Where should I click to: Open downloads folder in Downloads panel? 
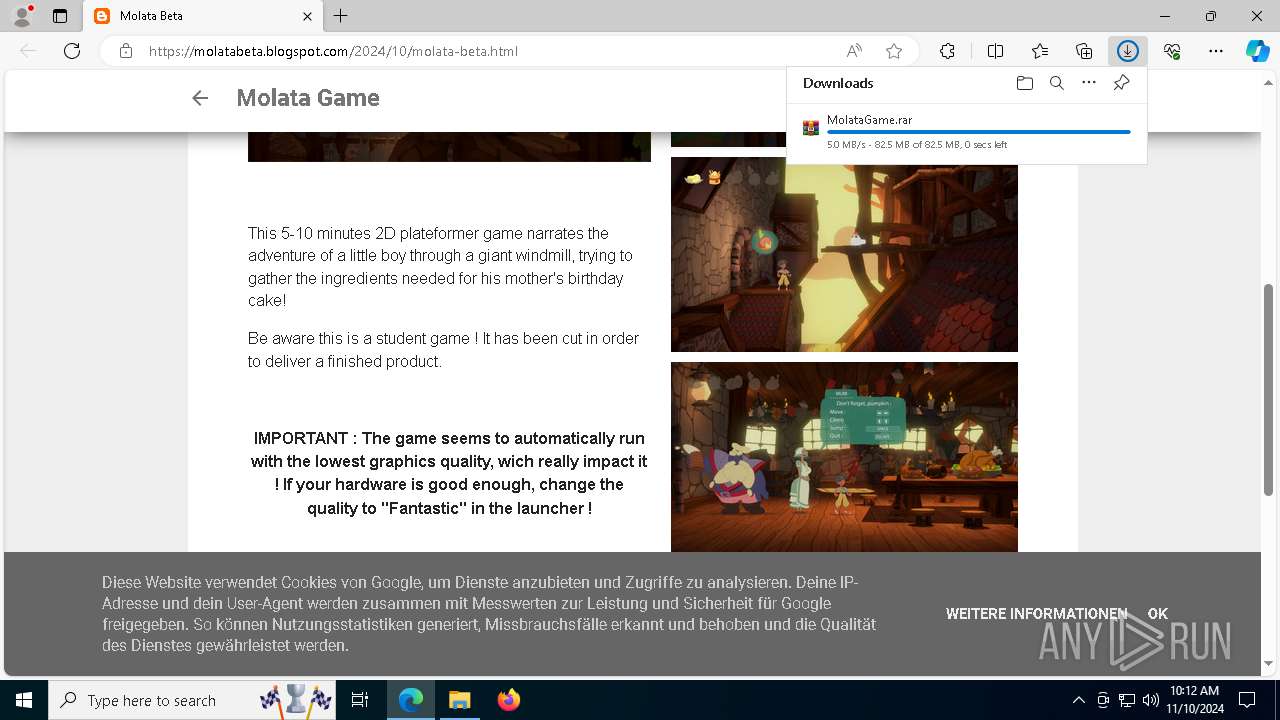(1024, 83)
